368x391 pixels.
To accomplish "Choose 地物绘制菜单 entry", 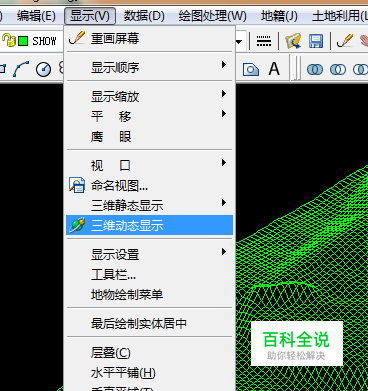I will click(149, 294).
